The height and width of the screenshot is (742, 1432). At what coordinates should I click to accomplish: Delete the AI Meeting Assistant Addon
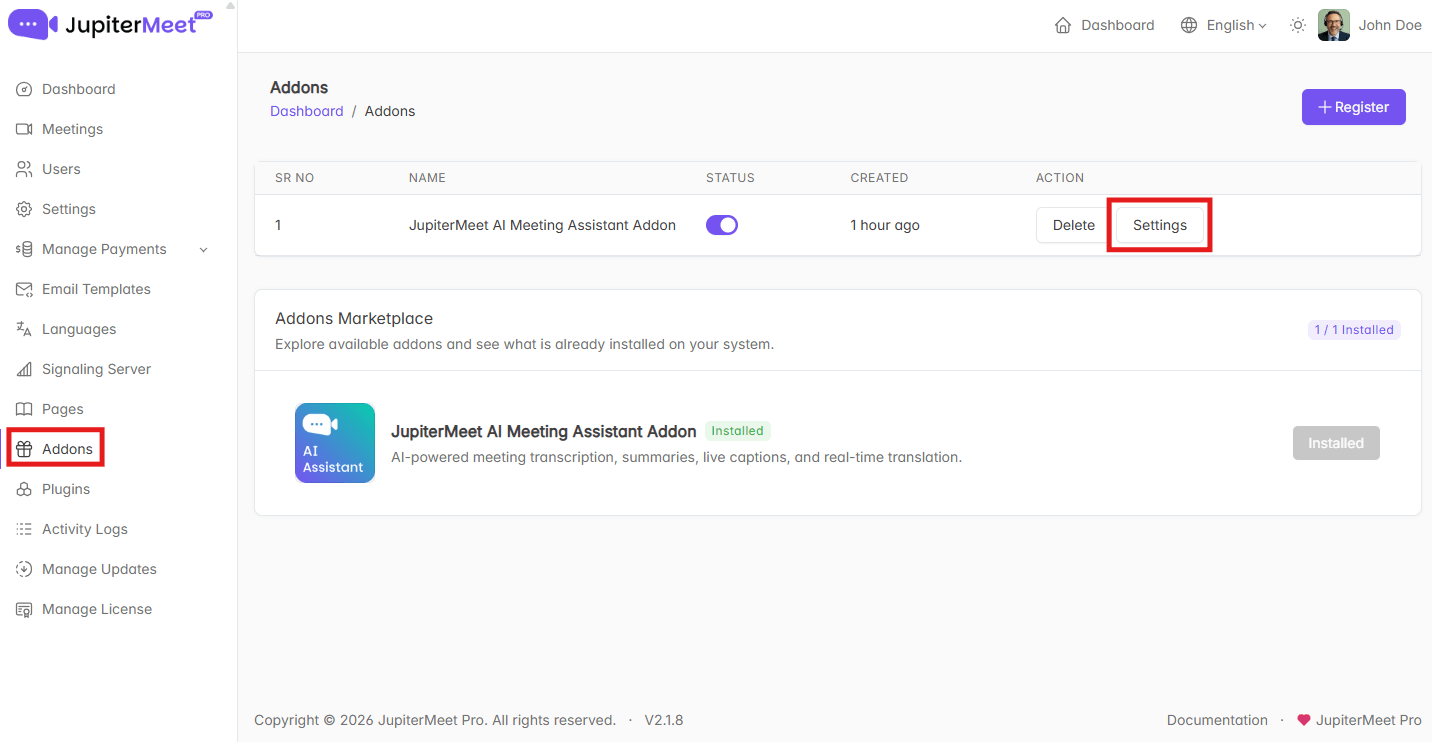[1073, 225]
